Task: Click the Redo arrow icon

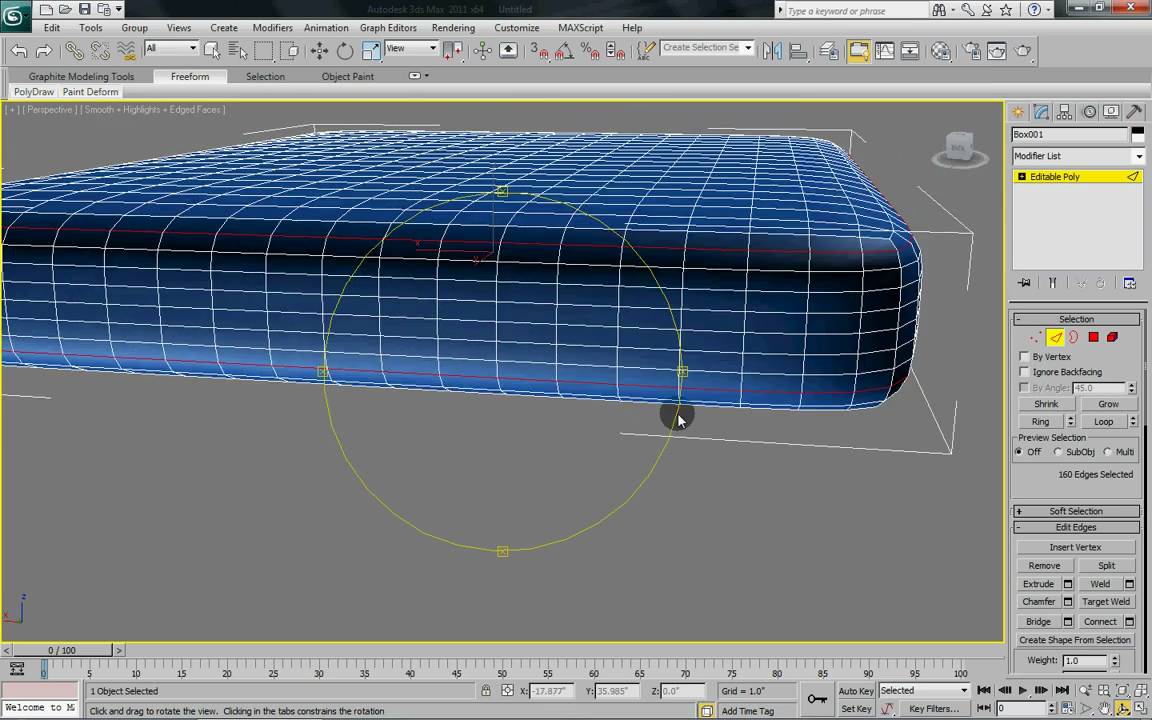Action: coord(44,51)
